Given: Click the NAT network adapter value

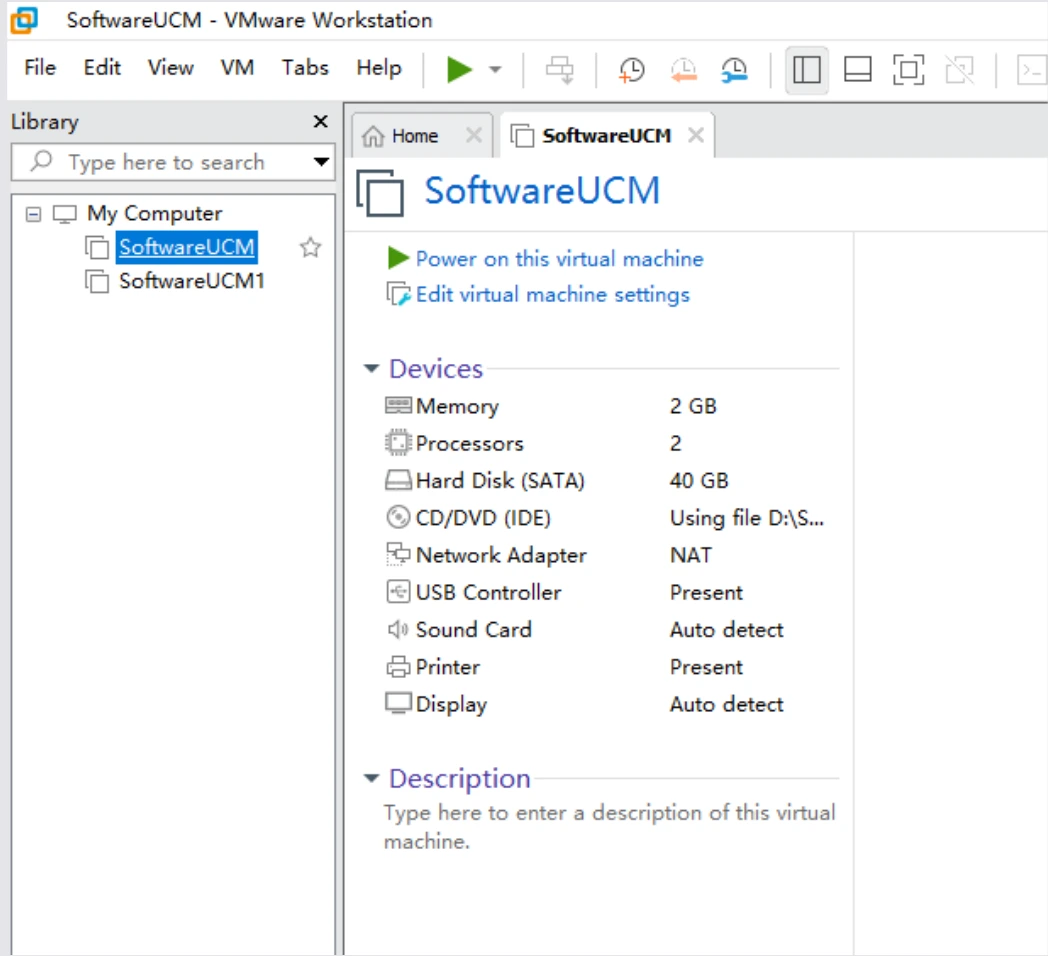Looking at the screenshot, I should pos(691,555).
